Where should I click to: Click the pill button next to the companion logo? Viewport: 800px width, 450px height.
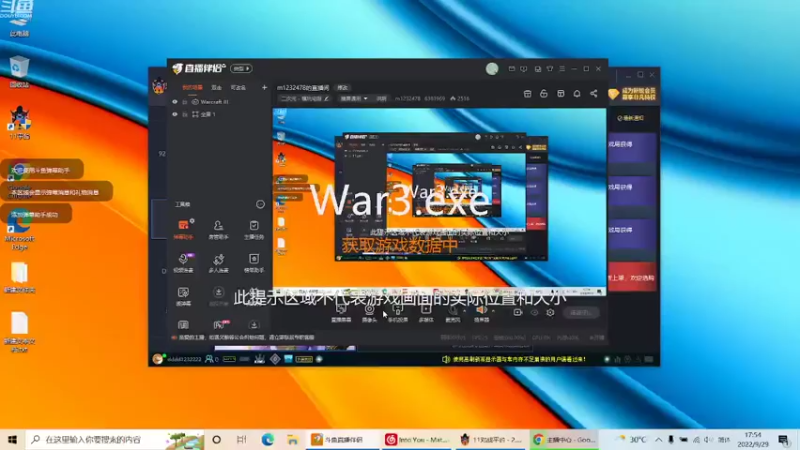click(x=241, y=68)
